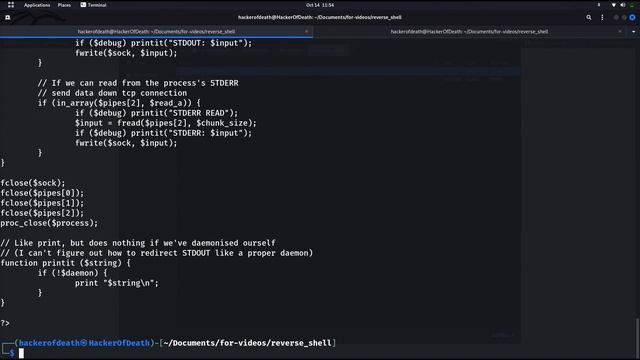Expand the tab list dropdown arrow

pyautogui.click(x=633, y=31)
